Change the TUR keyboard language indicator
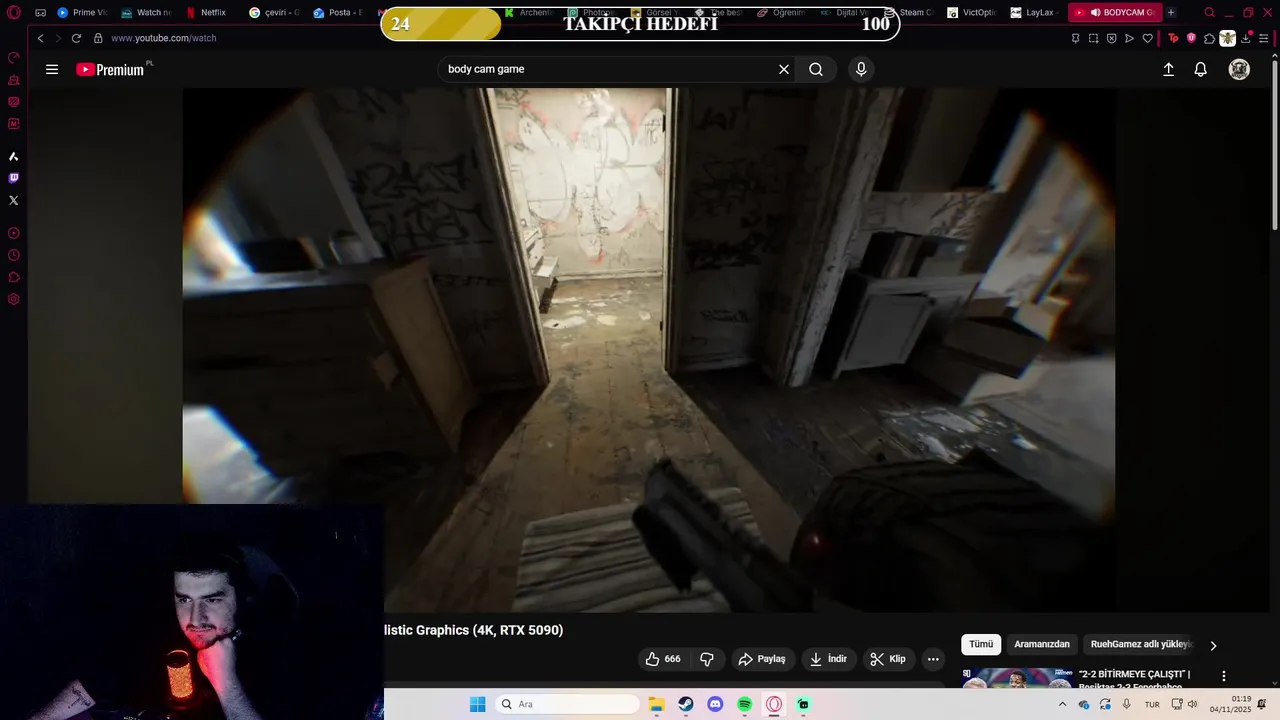 point(1152,704)
